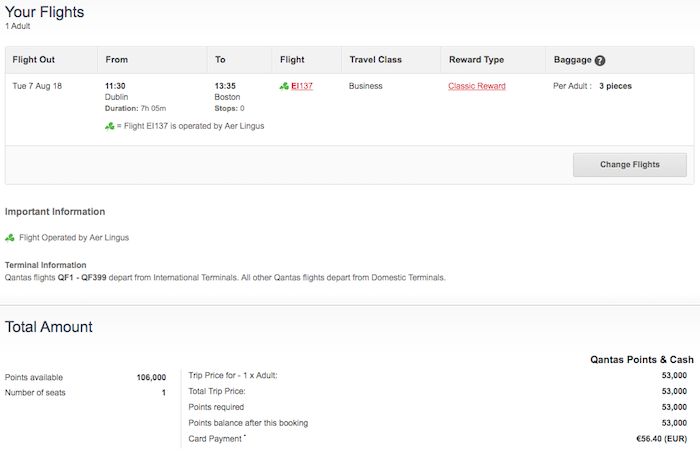Click Duration: 7h 05m text
Screen dimensions: 700x452
135,108
